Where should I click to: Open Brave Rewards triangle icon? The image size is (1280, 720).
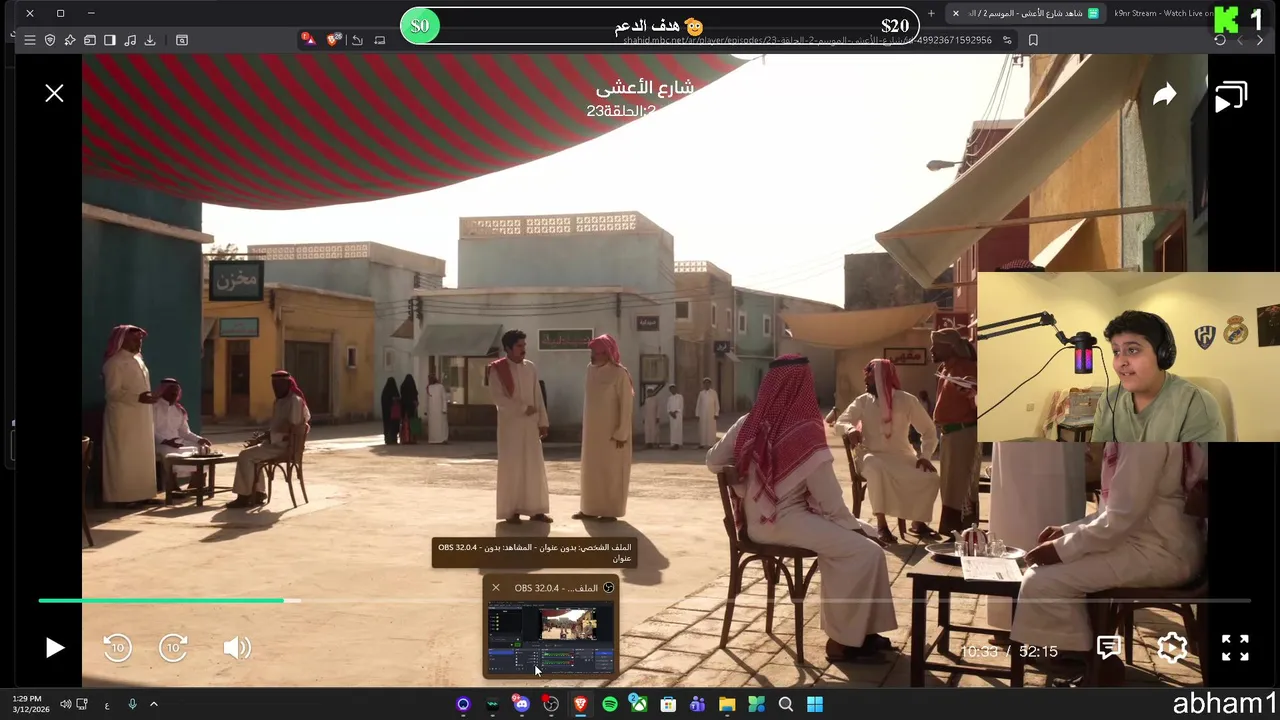pos(309,39)
